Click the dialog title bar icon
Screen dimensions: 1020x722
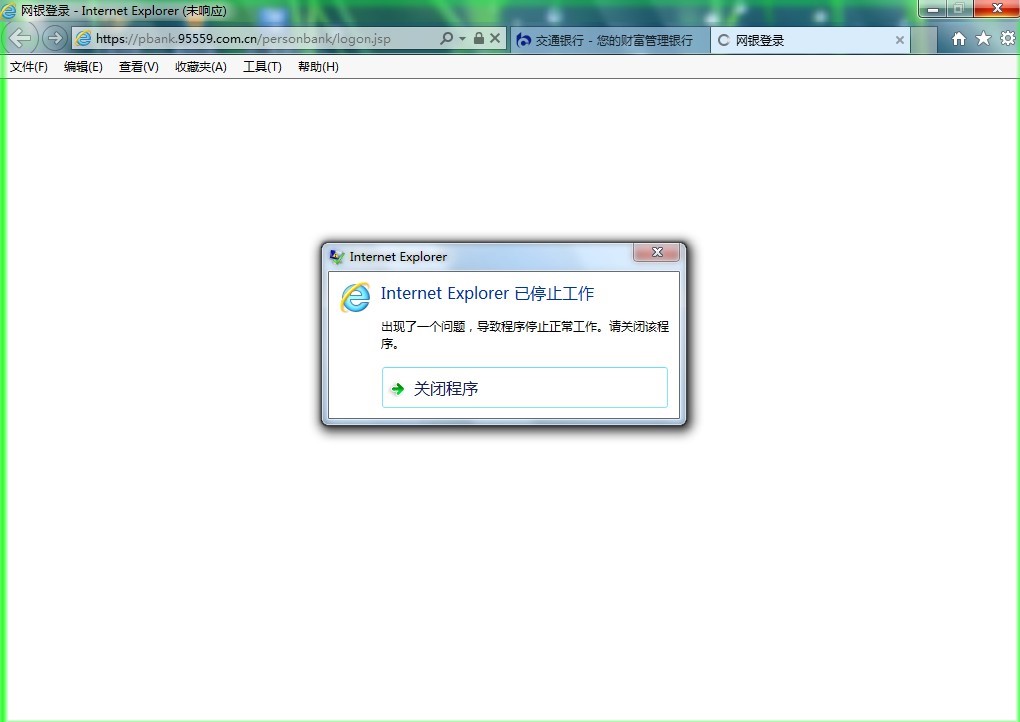coord(336,257)
